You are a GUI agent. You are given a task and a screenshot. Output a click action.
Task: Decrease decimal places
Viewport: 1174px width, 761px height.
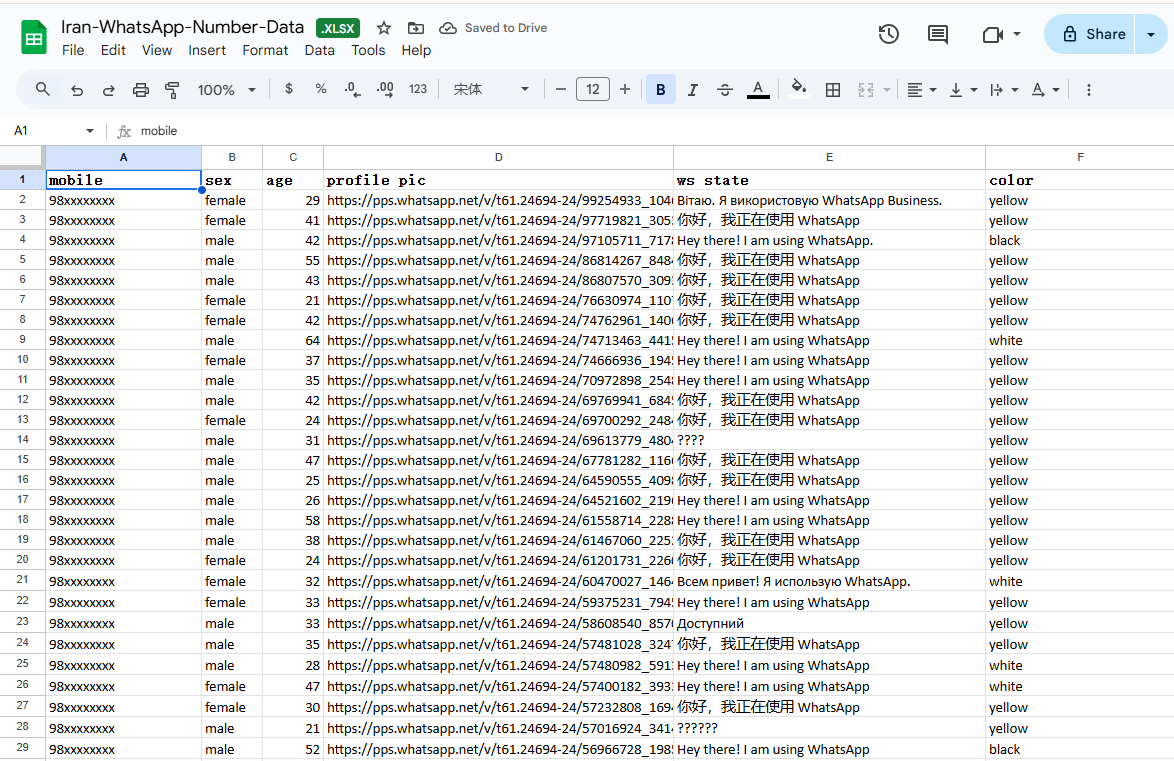pyautogui.click(x=353, y=90)
